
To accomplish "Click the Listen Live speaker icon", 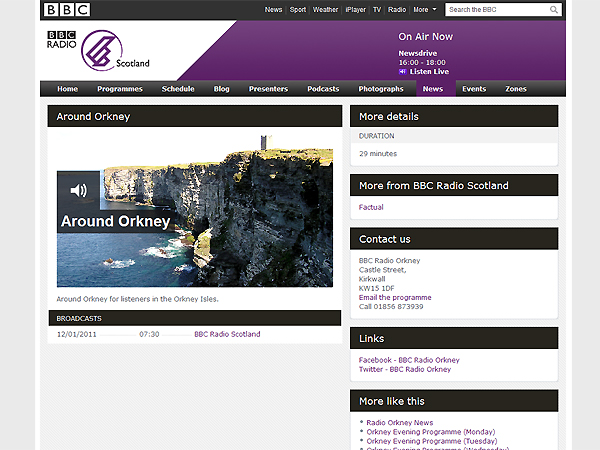I will point(402,72).
